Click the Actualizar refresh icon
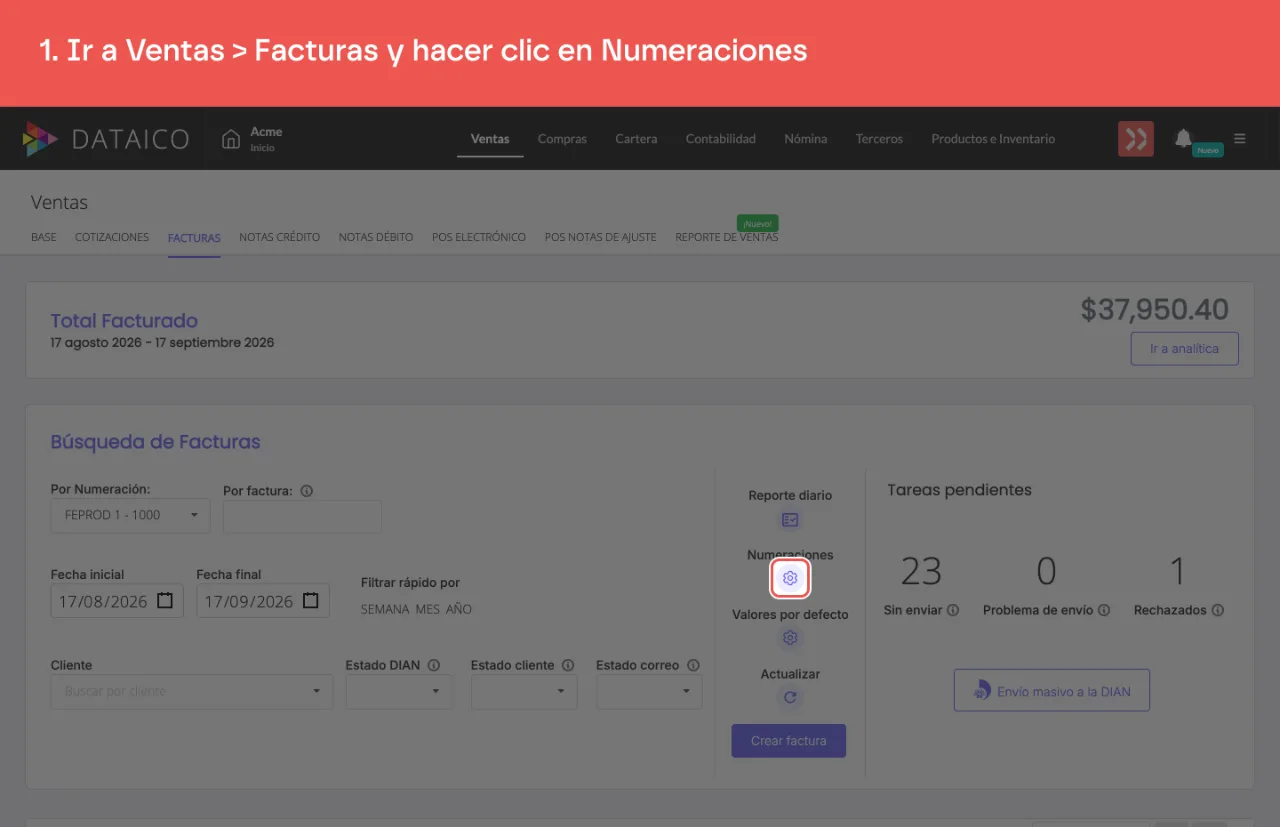The height and width of the screenshot is (827, 1280). tap(790, 698)
